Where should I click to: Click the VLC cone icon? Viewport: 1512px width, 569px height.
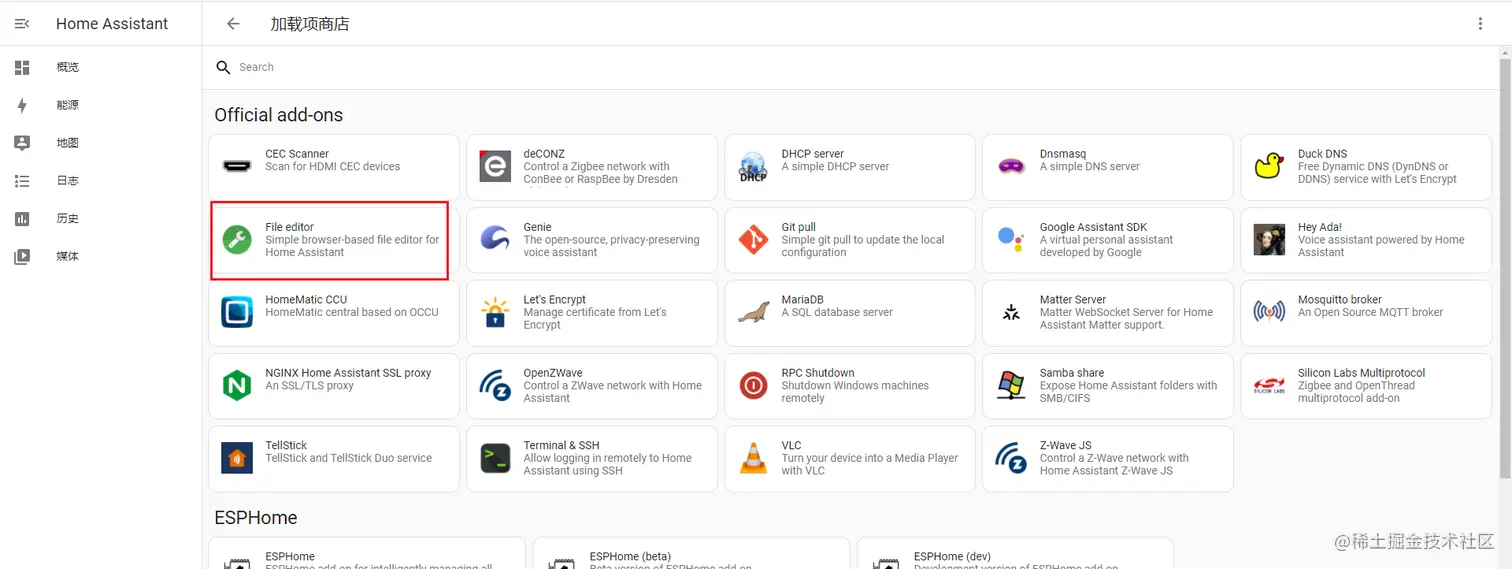point(753,458)
